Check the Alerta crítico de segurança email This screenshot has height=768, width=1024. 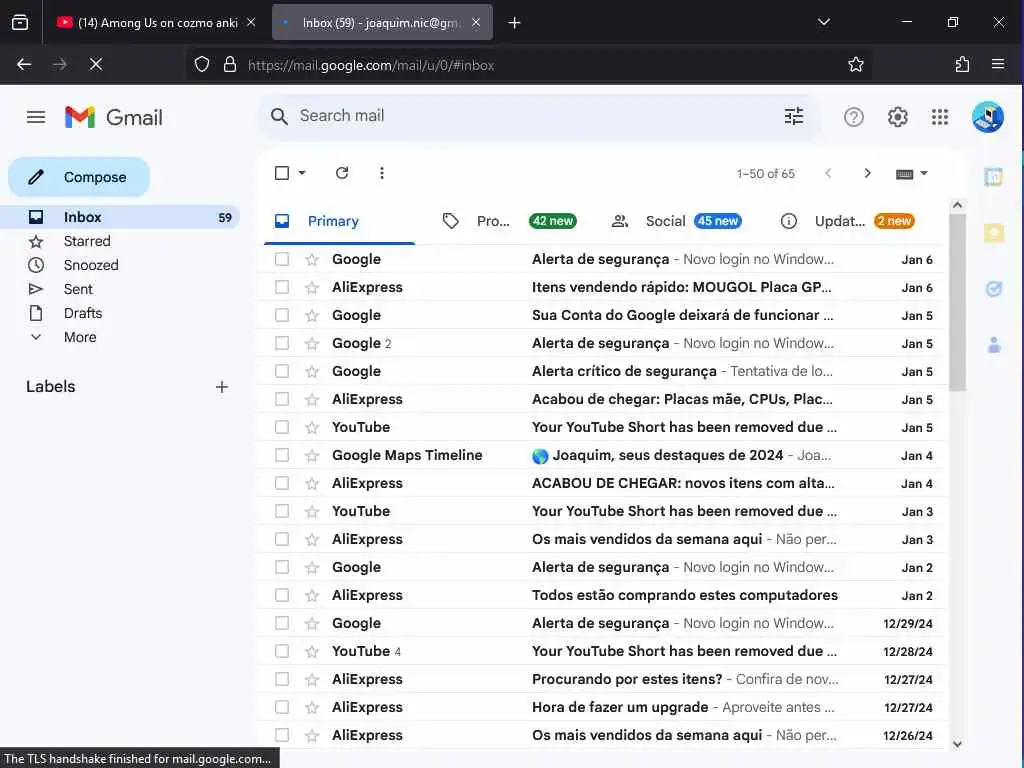pyautogui.click(x=282, y=371)
